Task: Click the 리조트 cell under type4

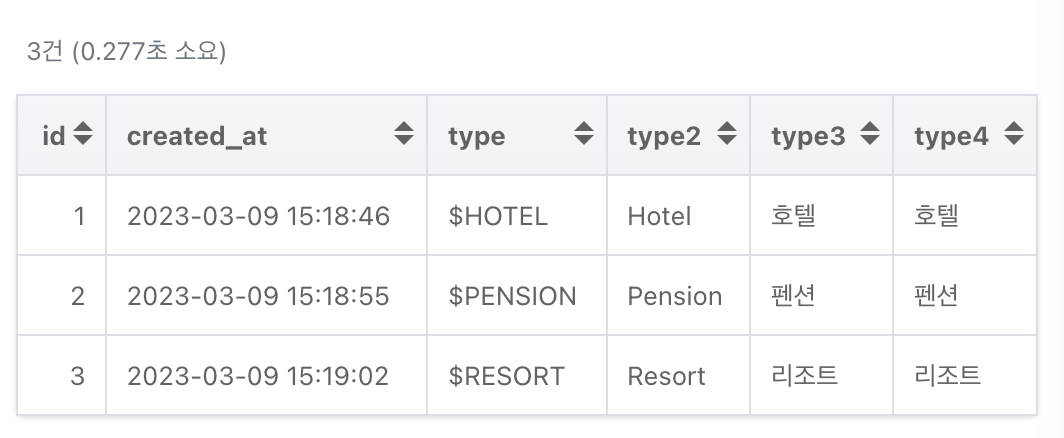Action: 947,376
